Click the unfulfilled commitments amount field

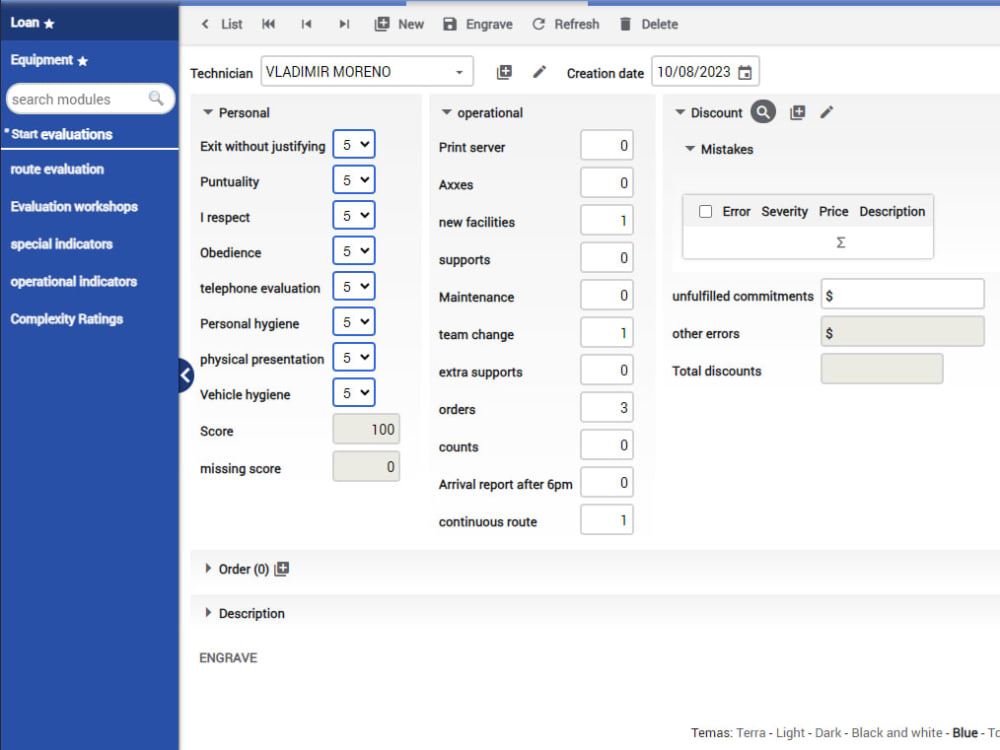click(x=902, y=295)
